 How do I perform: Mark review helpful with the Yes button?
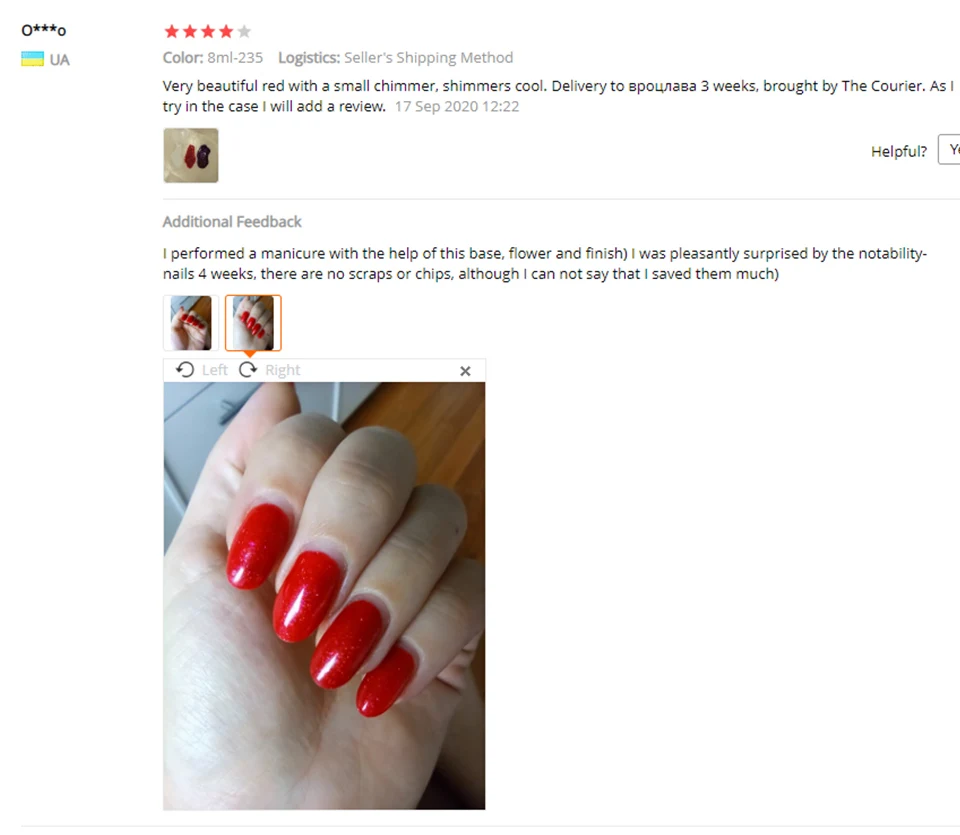coord(950,150)
